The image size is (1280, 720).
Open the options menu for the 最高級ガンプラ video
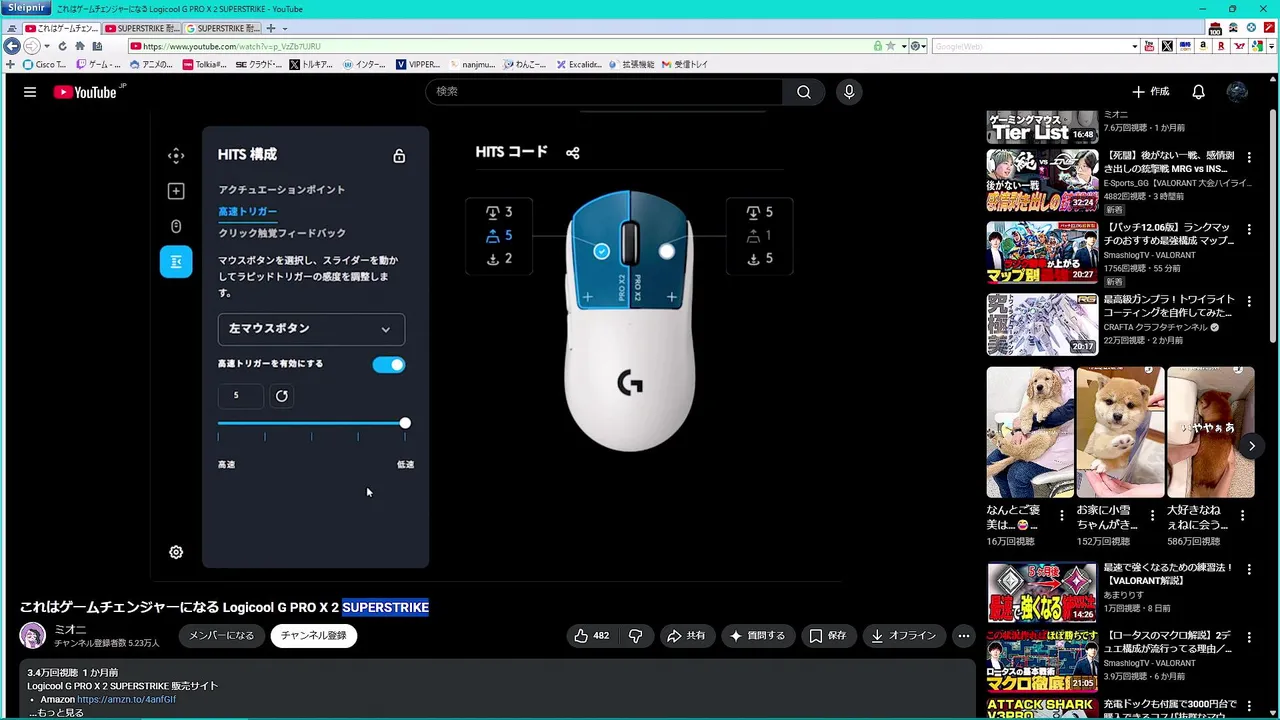pyautogui.click(x=1249, y=301)
